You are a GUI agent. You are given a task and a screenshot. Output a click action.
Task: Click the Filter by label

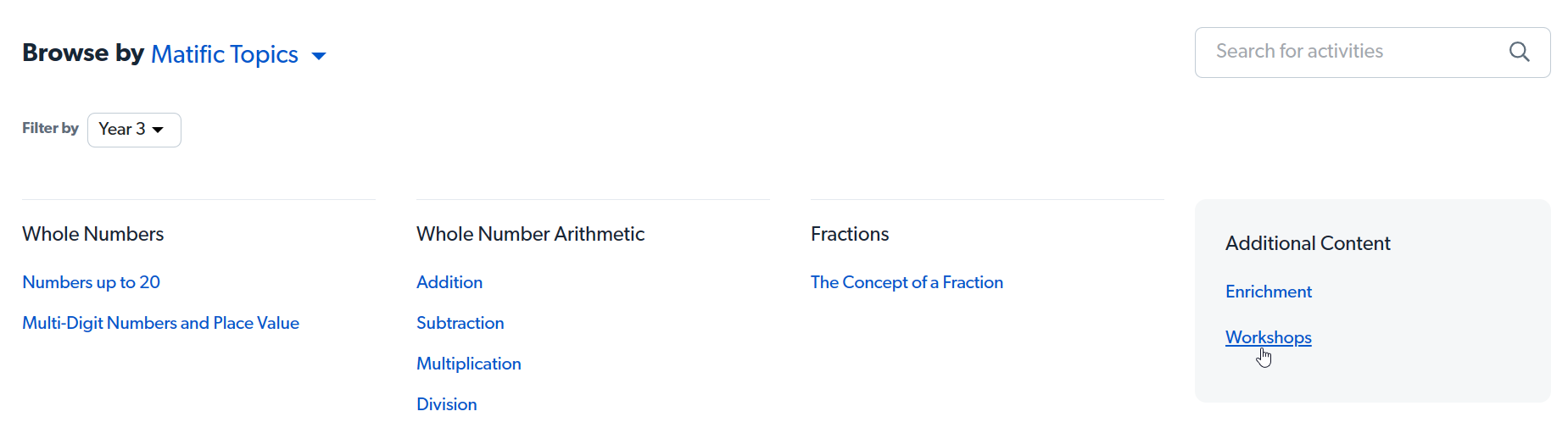click(x=50, y=128)
